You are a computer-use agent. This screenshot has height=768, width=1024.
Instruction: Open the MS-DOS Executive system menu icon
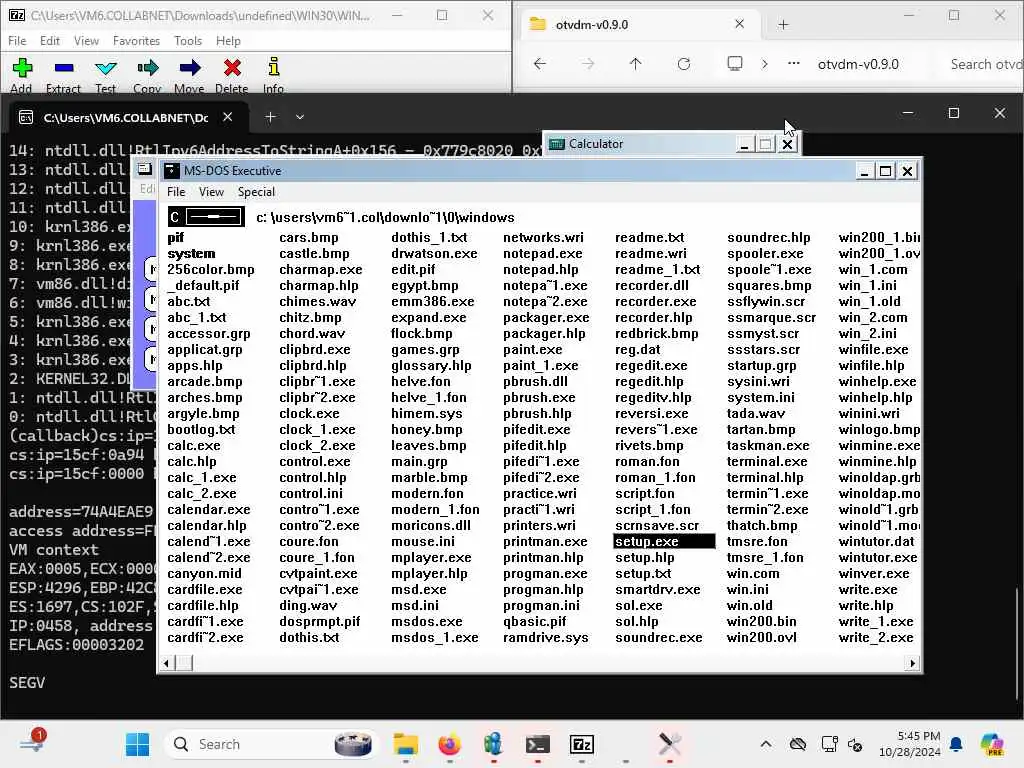172,171
